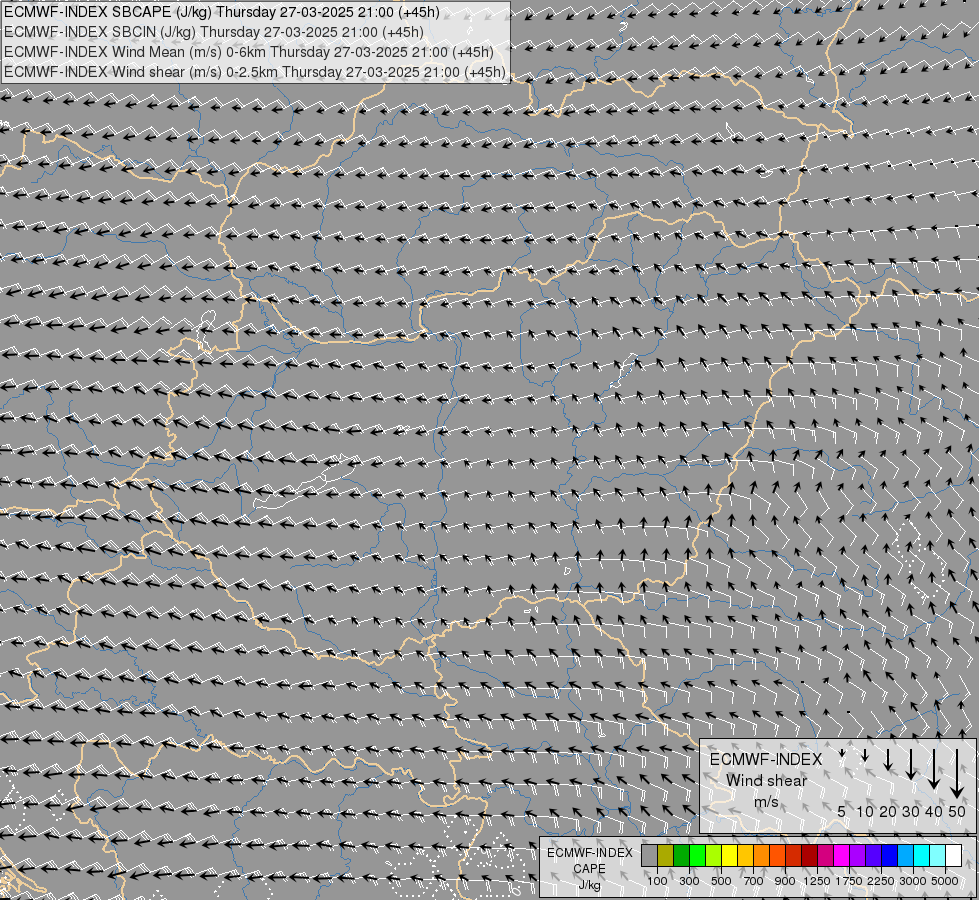Image resolution: width=979 pixels, height=900 pixels.
Task: Click the 30 m/s wind shear arrow
Action: (x=911, y=764)
